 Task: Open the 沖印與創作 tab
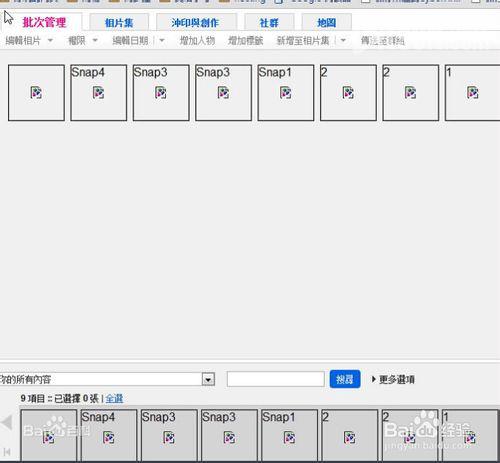(196, 23)
